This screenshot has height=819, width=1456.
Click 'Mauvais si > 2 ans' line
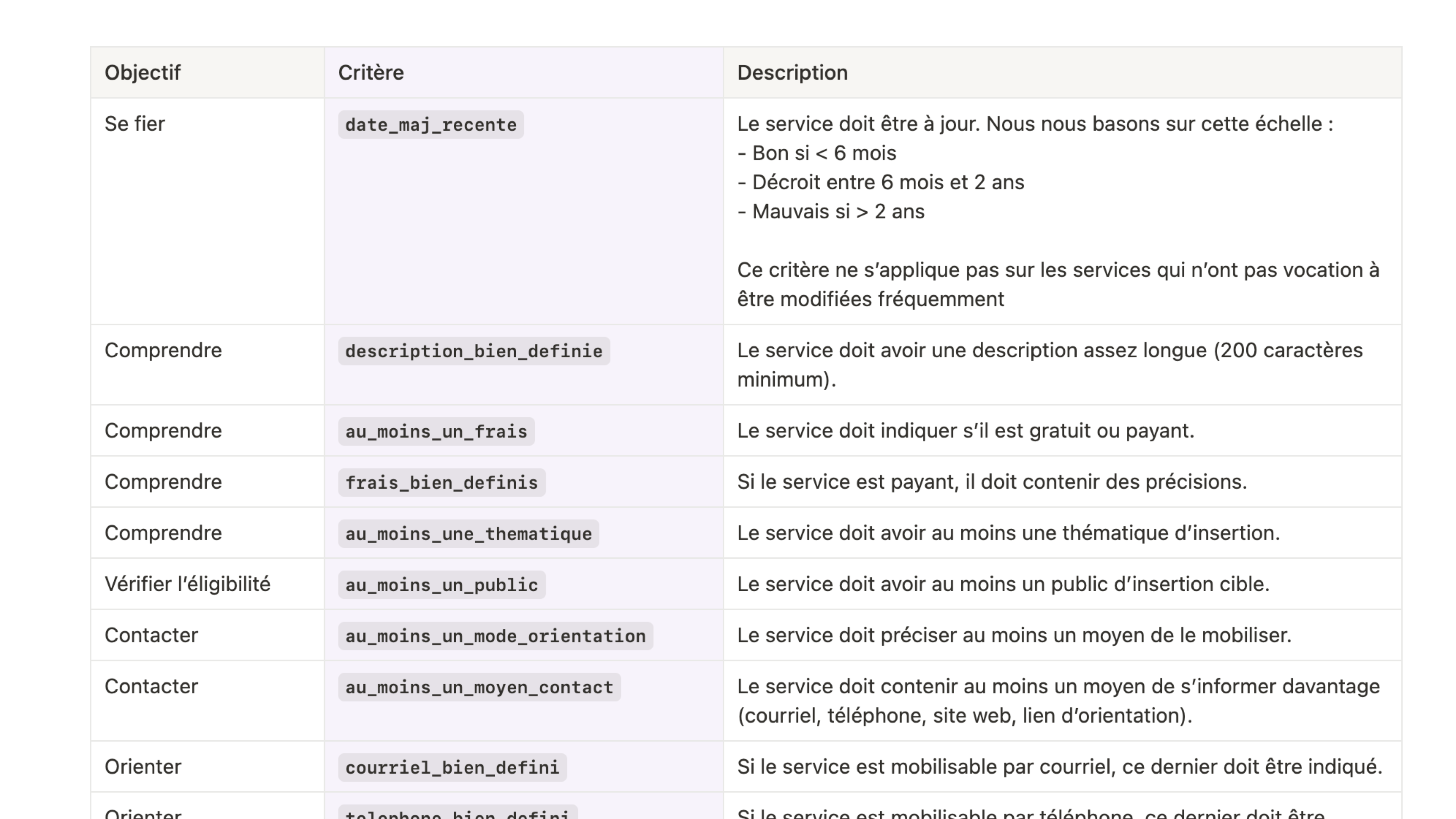[831, 212]
